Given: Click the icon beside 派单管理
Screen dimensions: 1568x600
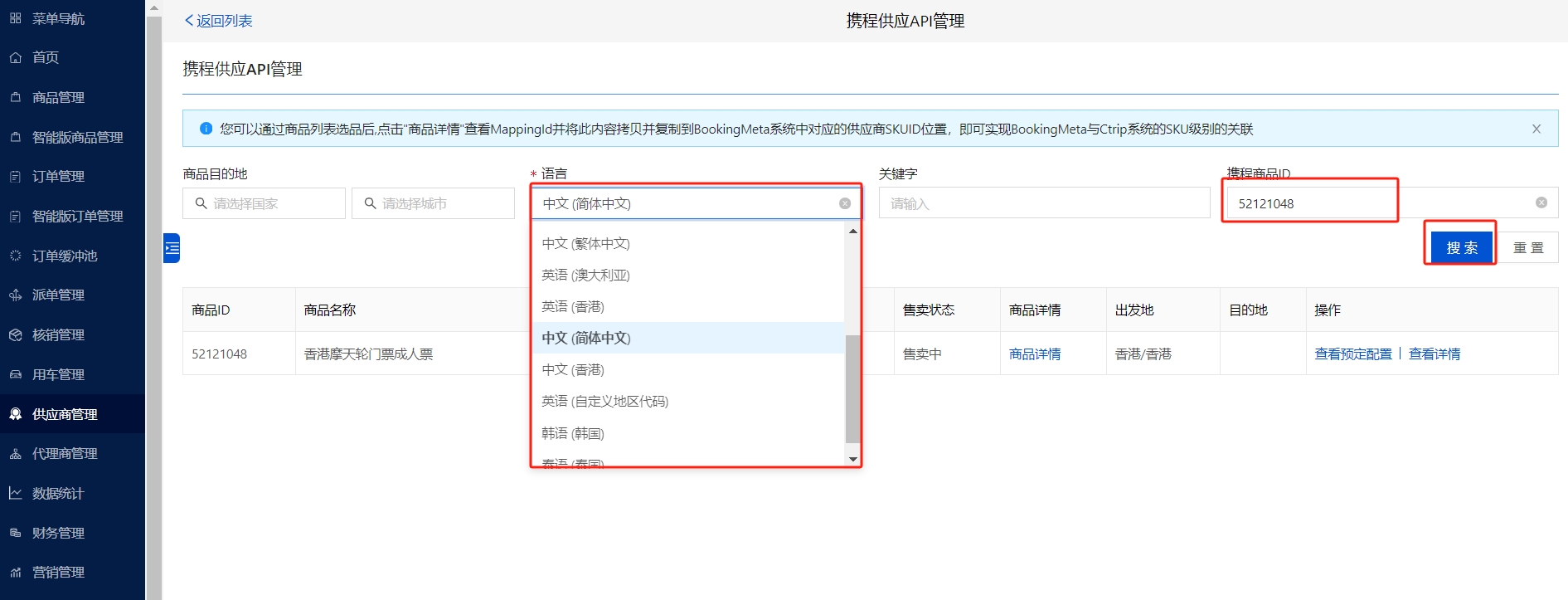Looking at the screenshot, I should coord(15,295).
